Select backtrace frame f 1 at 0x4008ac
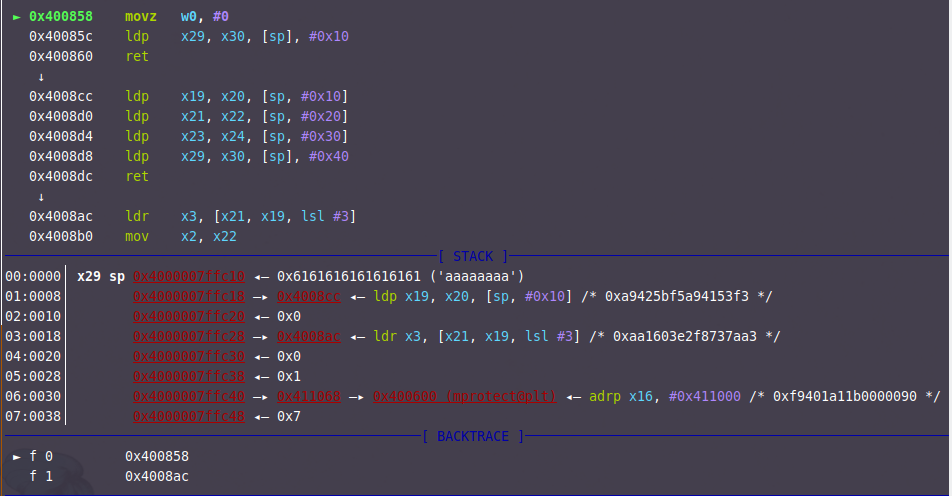 click(x=157, y=476)
